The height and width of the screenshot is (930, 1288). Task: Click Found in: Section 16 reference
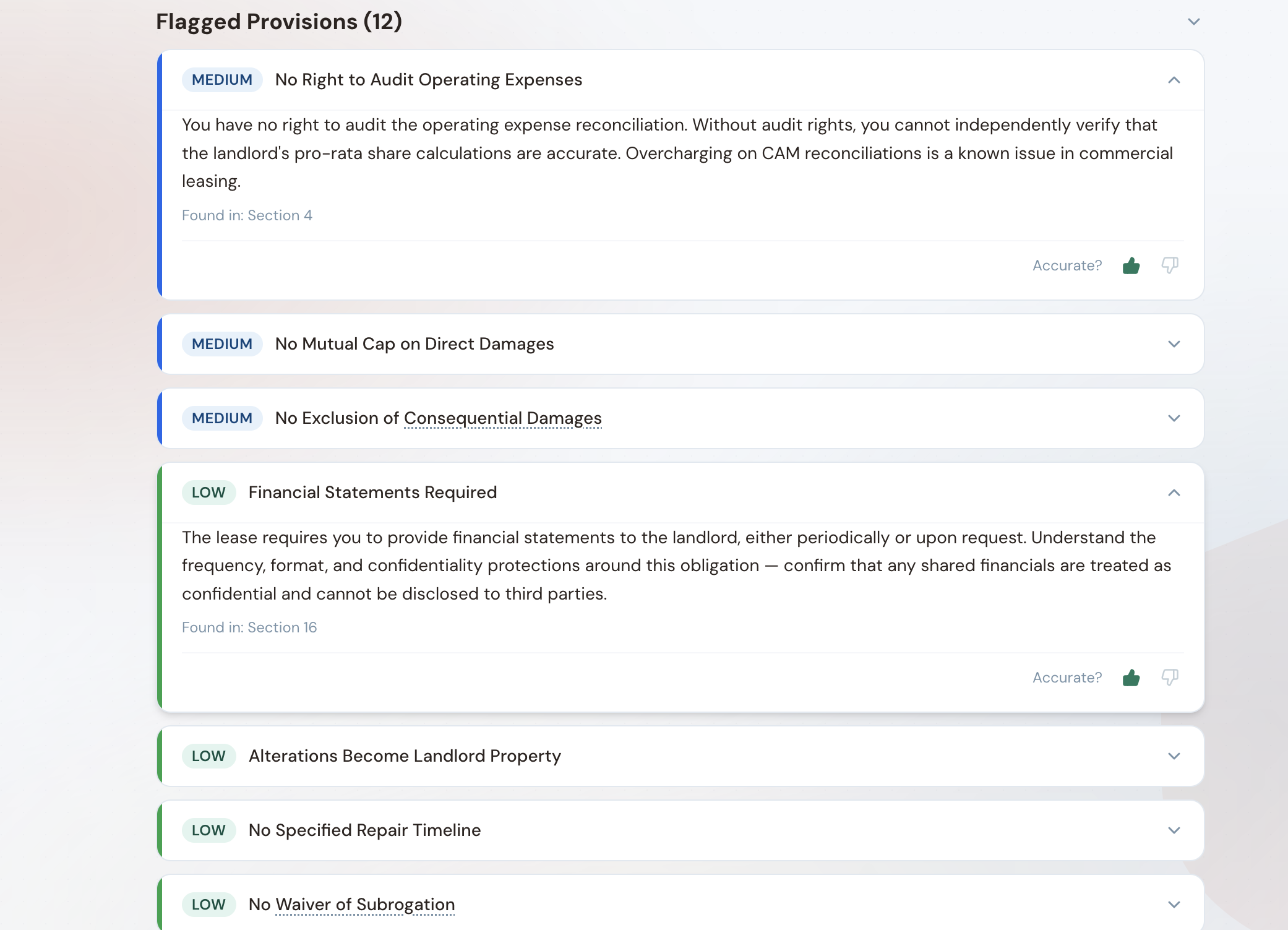[249, 627]
